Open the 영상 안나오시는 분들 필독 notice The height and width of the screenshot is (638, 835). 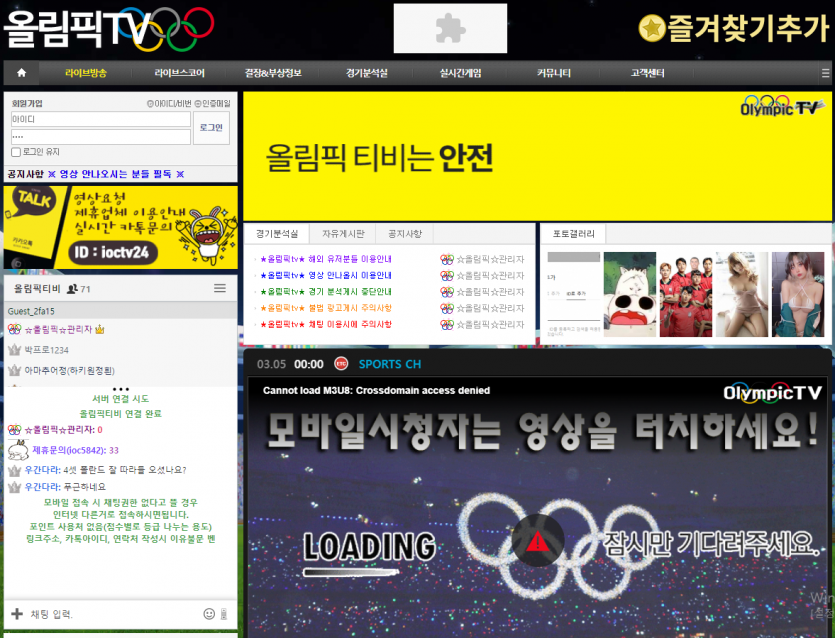pos(116,174)
